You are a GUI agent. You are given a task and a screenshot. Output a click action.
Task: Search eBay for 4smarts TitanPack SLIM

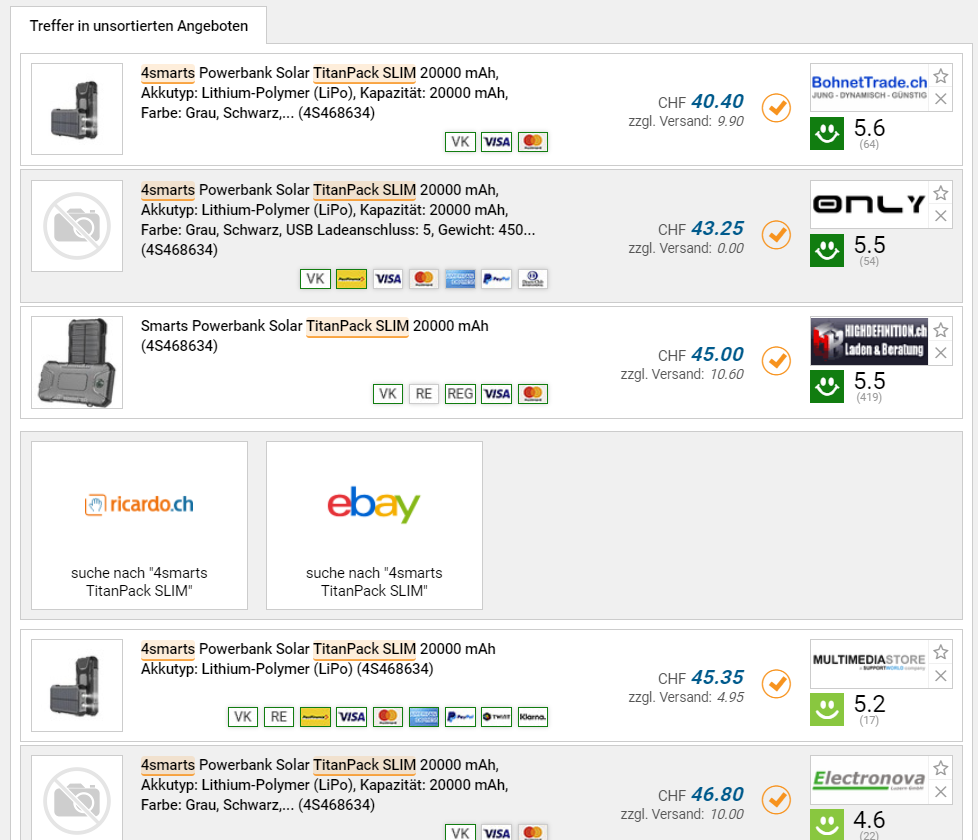click(x=374, y=525)
